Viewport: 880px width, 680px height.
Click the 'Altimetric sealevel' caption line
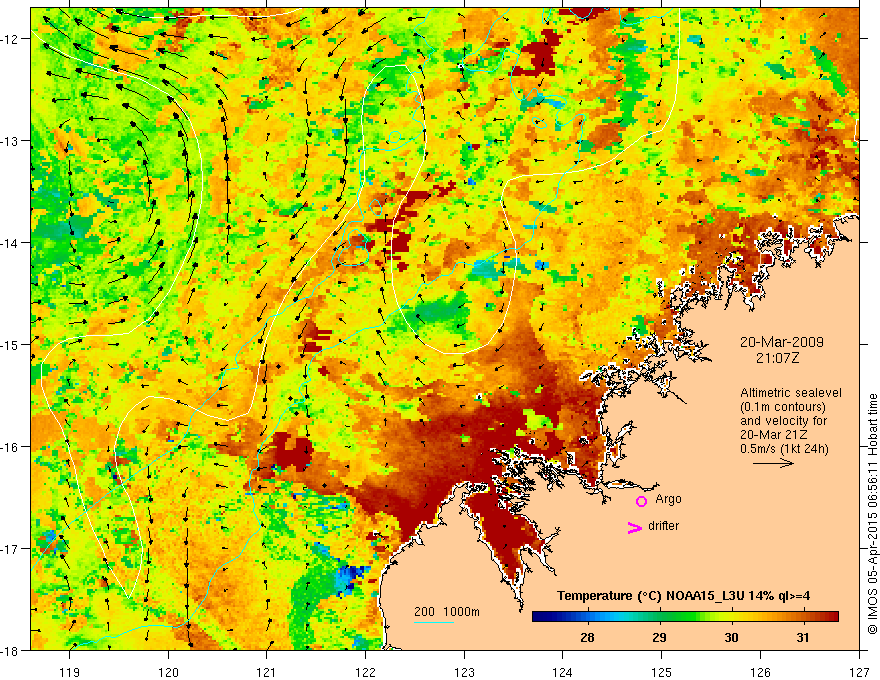tap(791, 393)
